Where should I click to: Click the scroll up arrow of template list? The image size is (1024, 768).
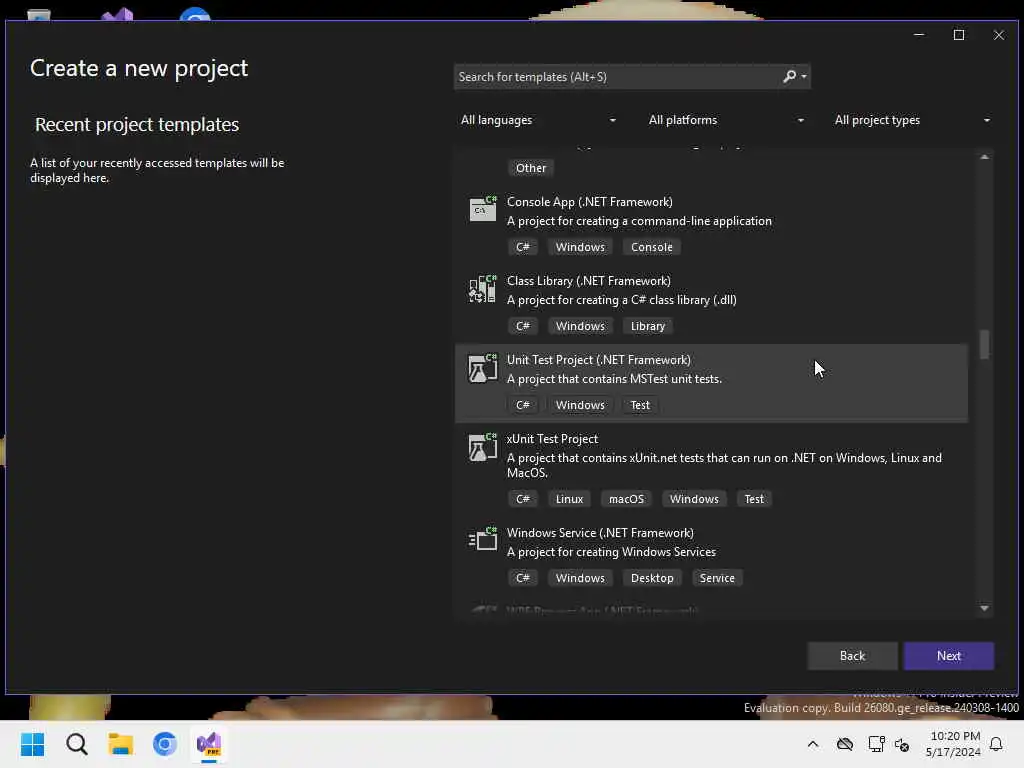(984, 157)
